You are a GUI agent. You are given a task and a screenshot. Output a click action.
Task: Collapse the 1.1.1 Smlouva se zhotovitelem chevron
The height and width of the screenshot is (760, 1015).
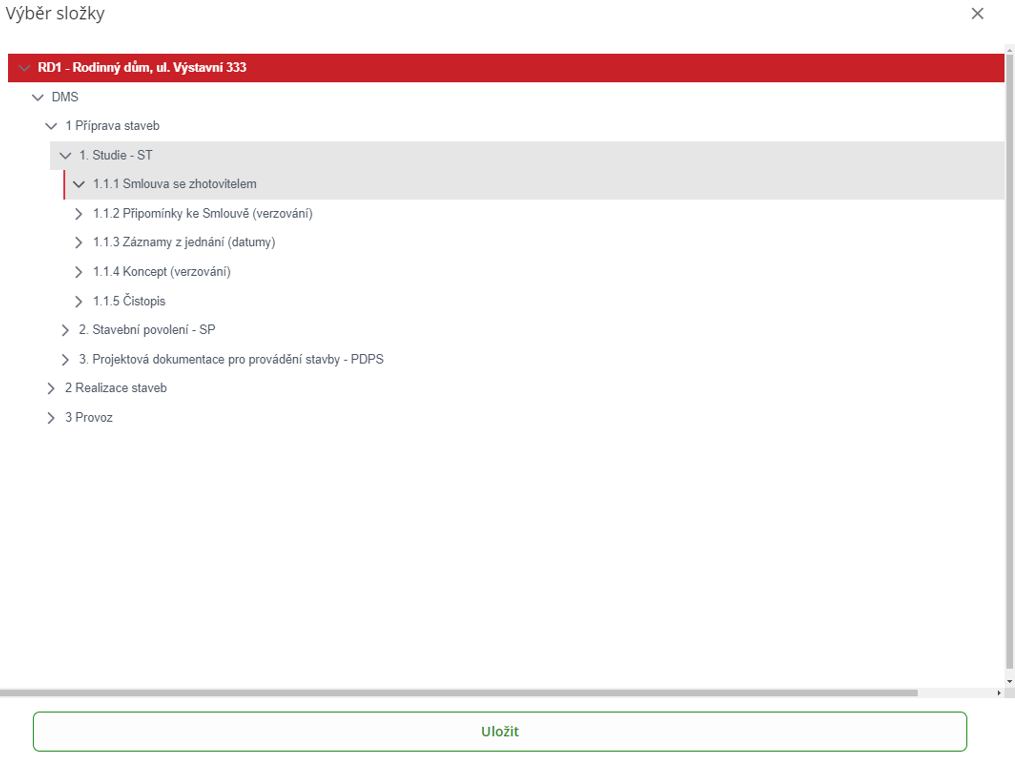point(80,185)
